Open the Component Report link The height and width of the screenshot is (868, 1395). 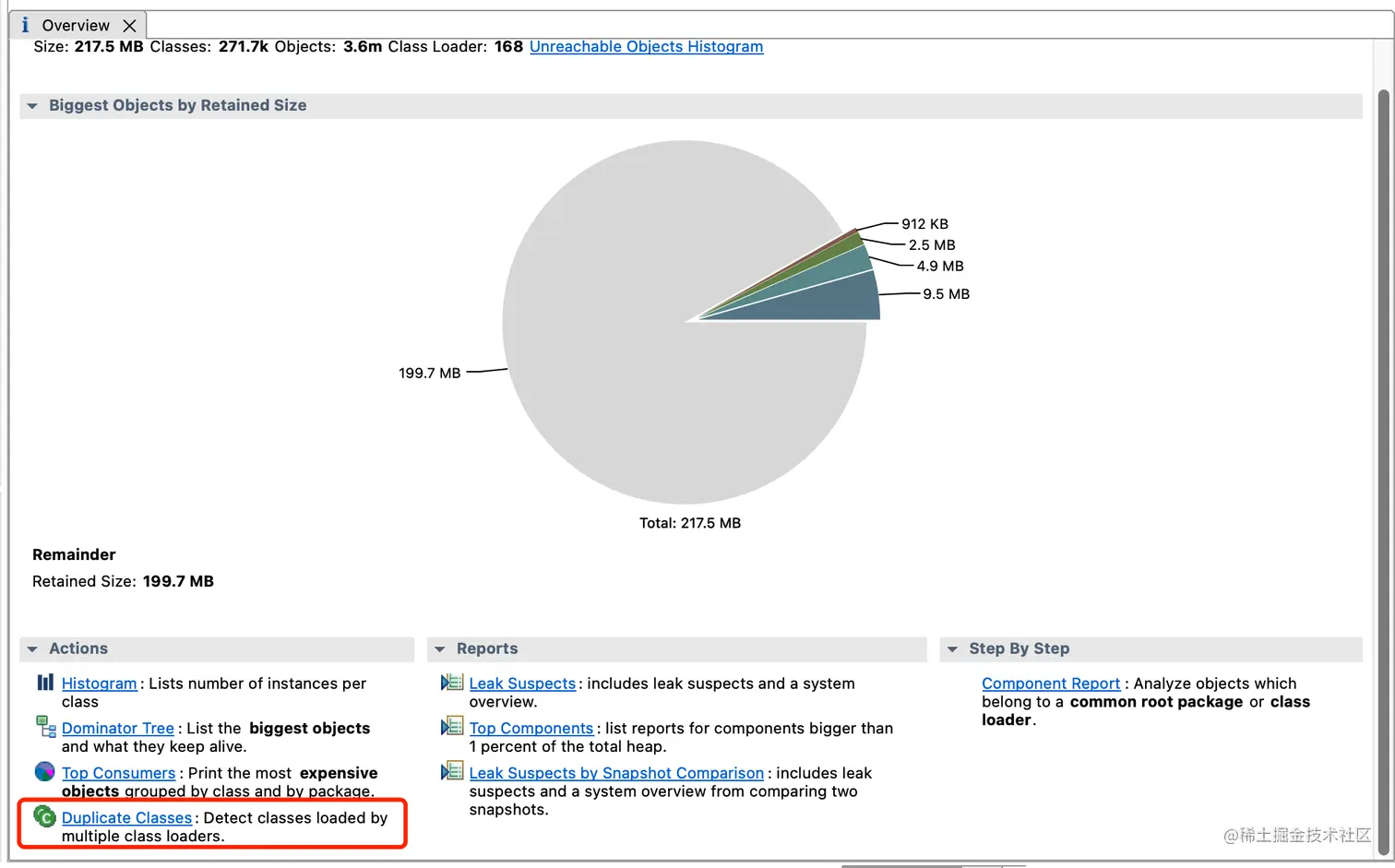(x=1051, y=684)
